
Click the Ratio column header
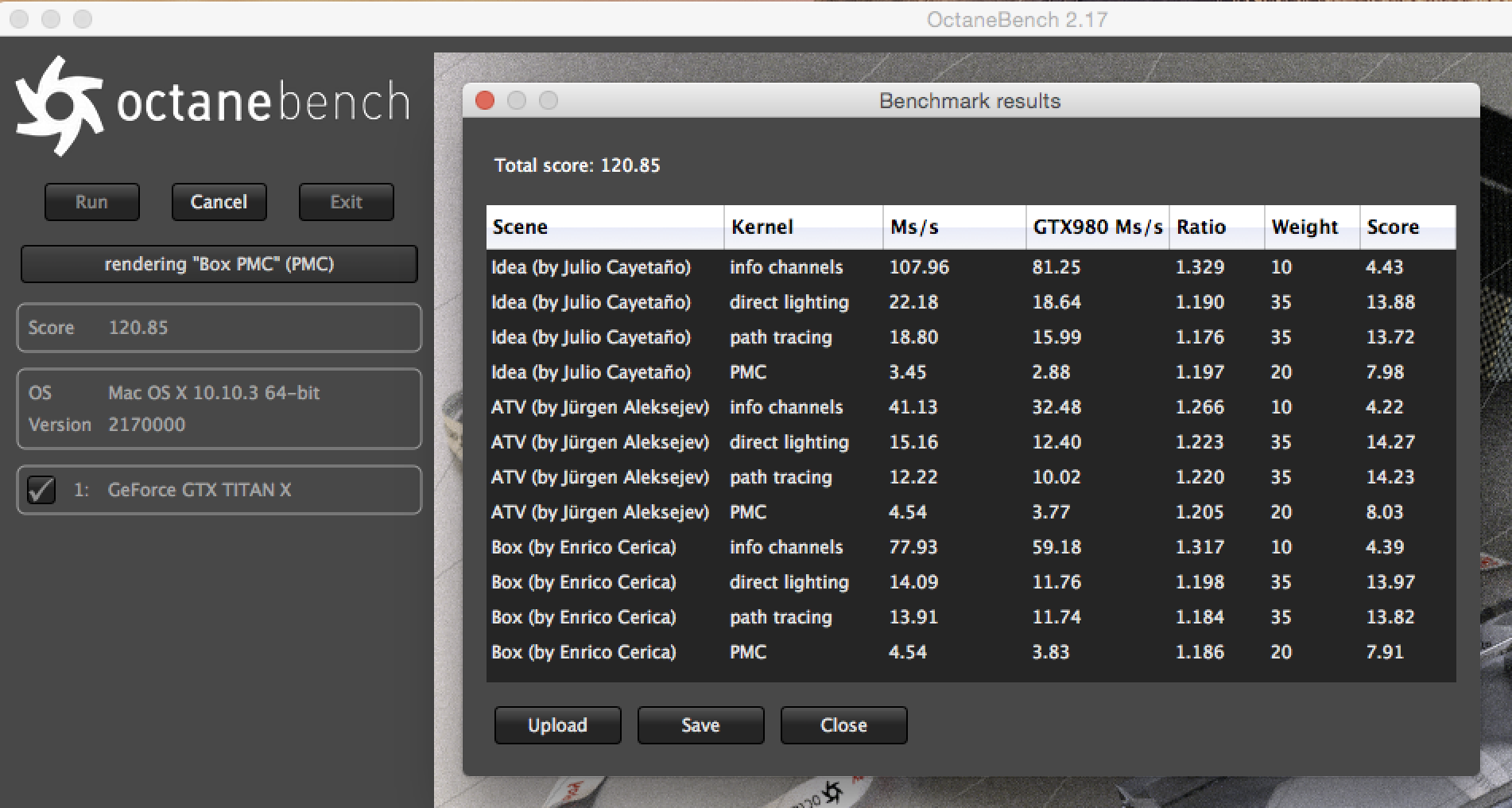pos(1217,227)
